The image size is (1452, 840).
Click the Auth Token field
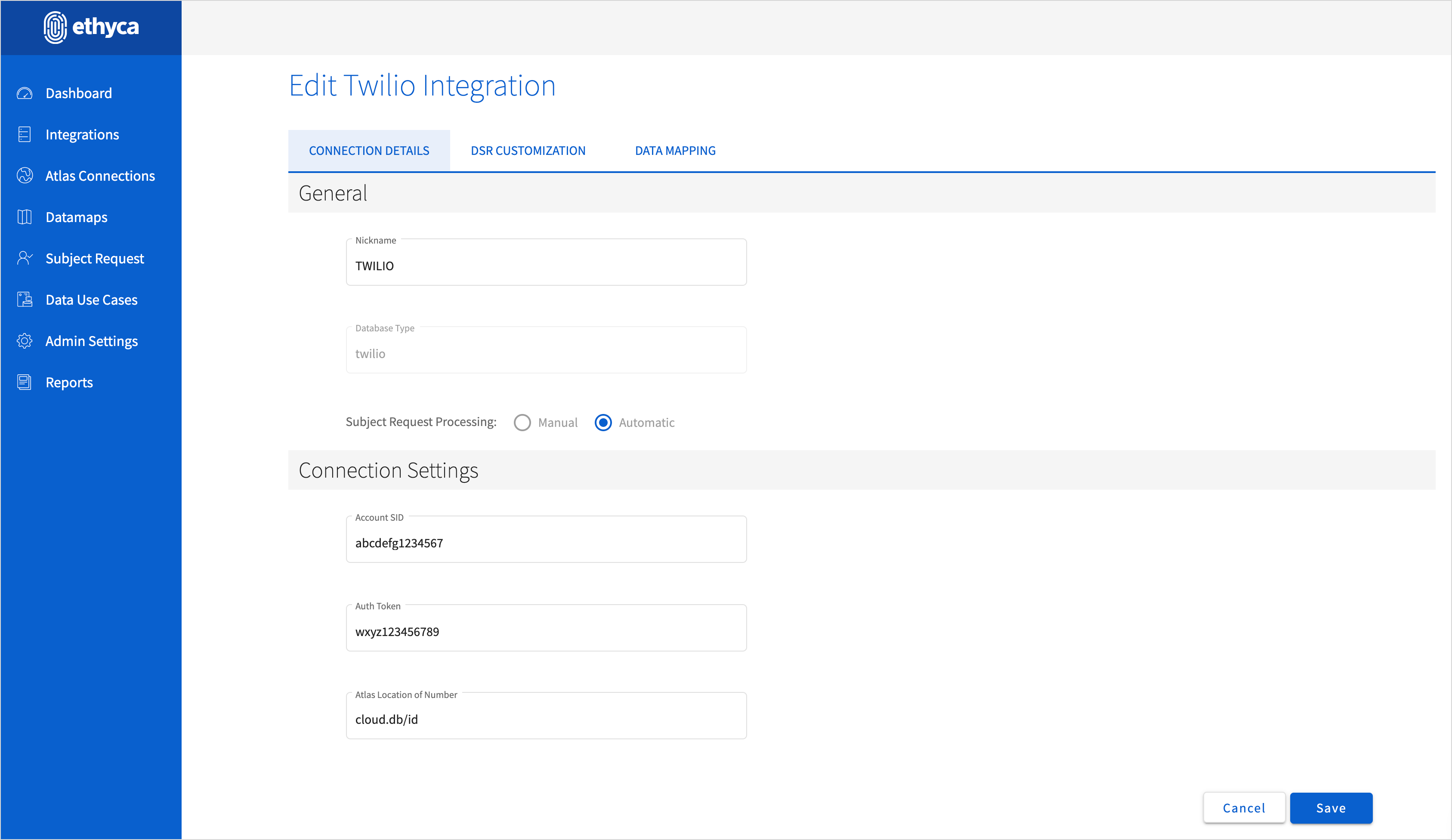click(x=546, y=631)
